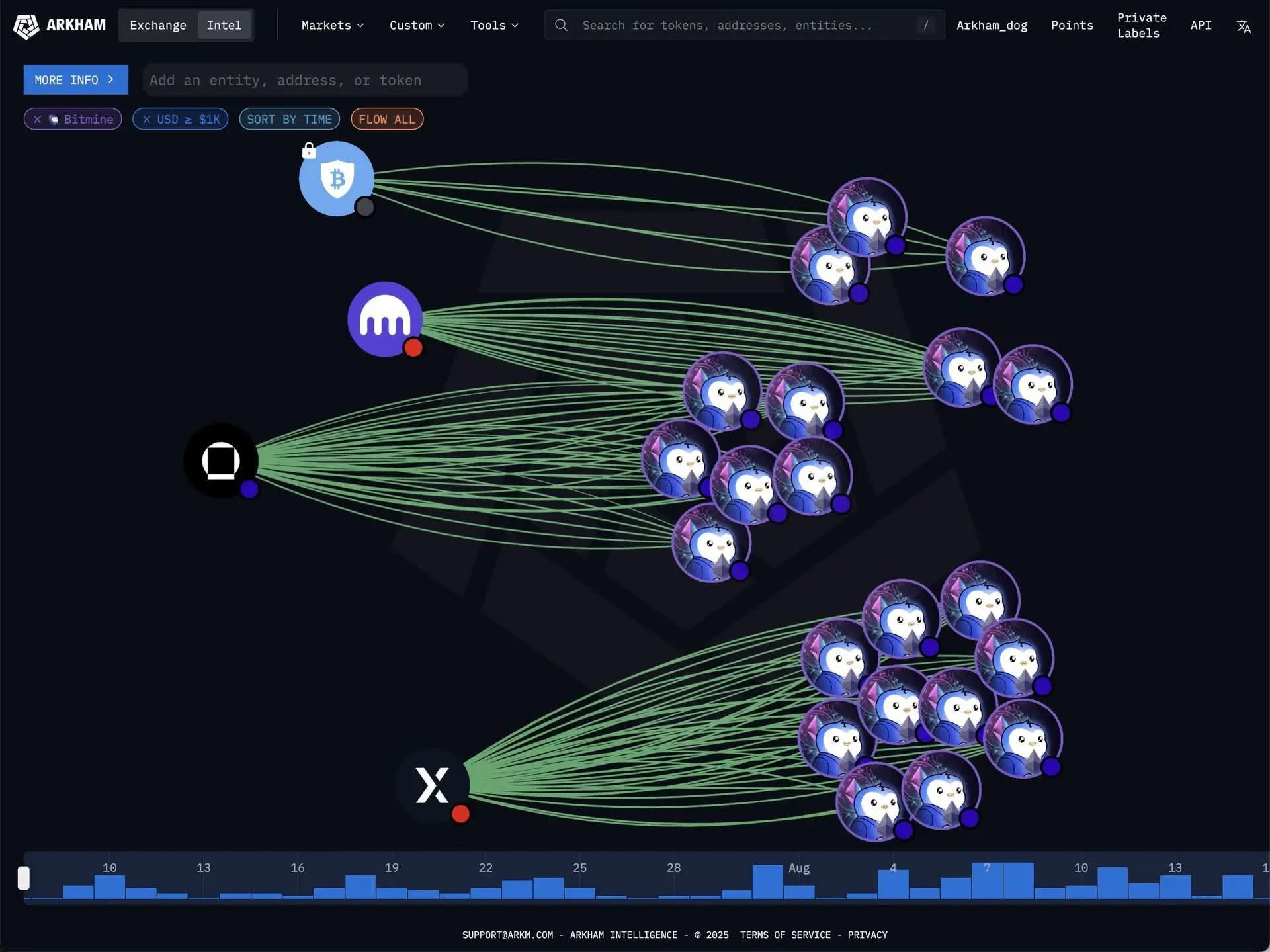Select the purple Kraken entity node
The image size is (1270, 952).
point(384,319)
